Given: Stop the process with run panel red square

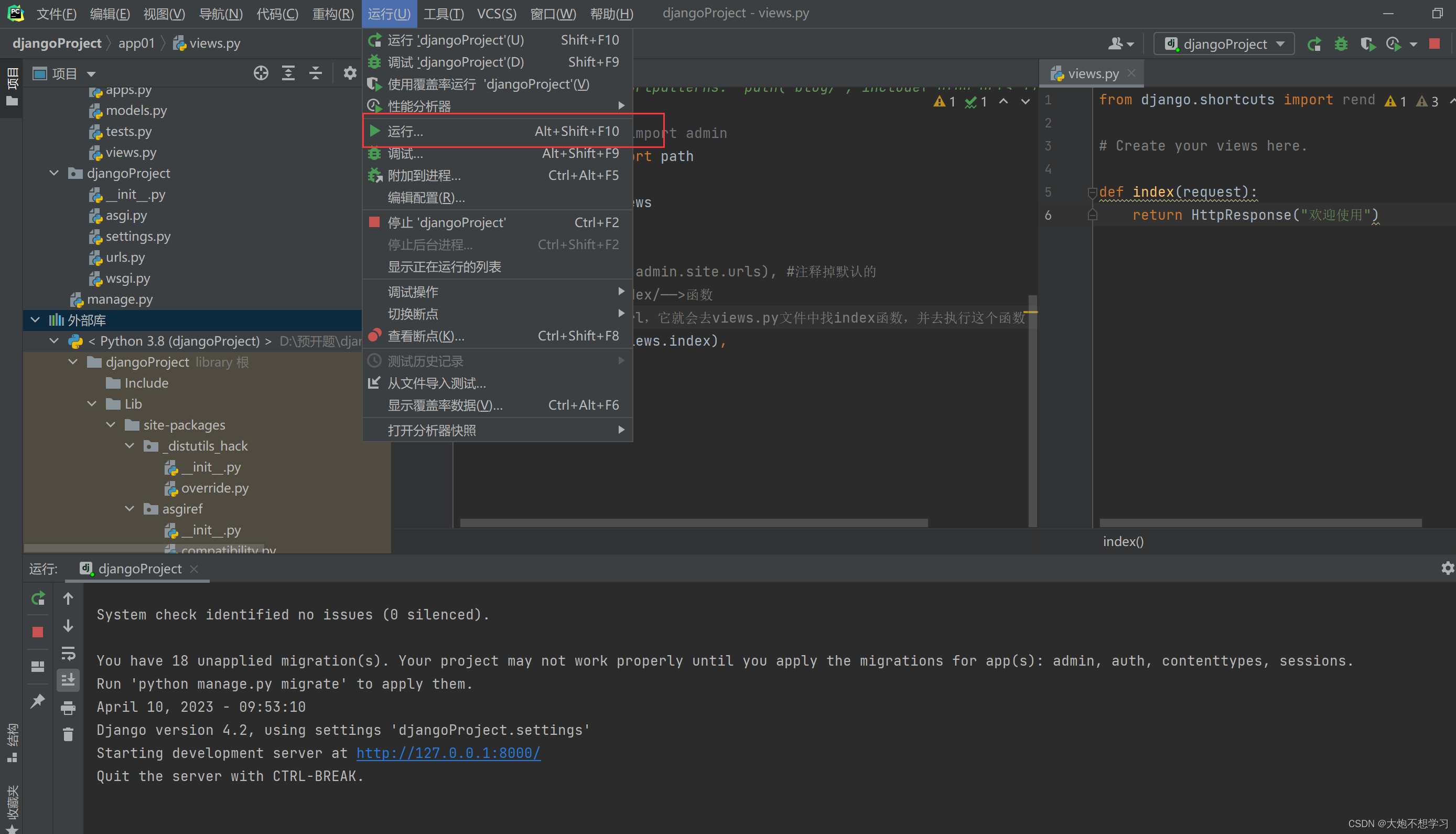Looking at the screenshot, I should [x=38, y=632].
